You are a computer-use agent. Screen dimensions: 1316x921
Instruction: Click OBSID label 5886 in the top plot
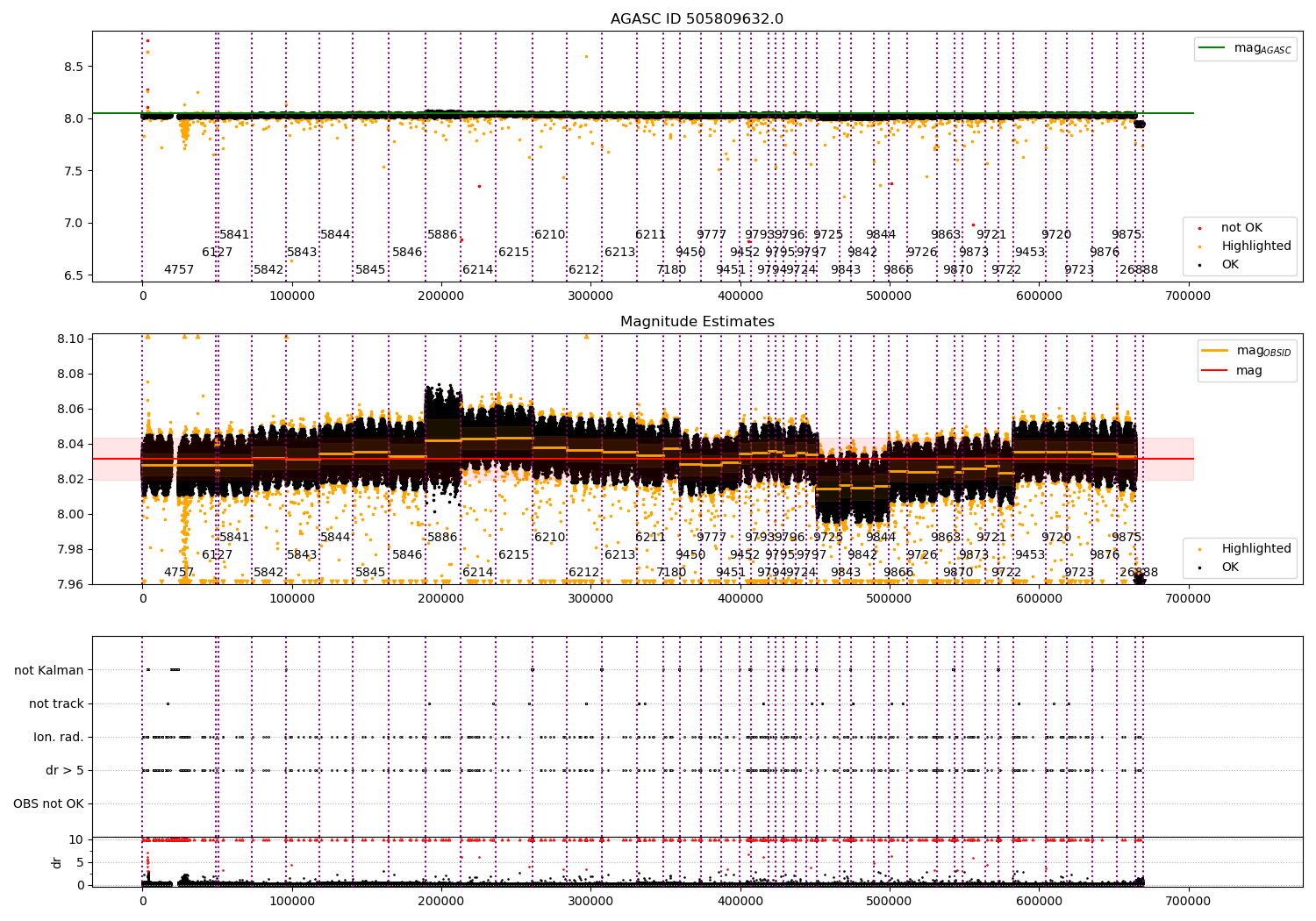coord(442,235)
